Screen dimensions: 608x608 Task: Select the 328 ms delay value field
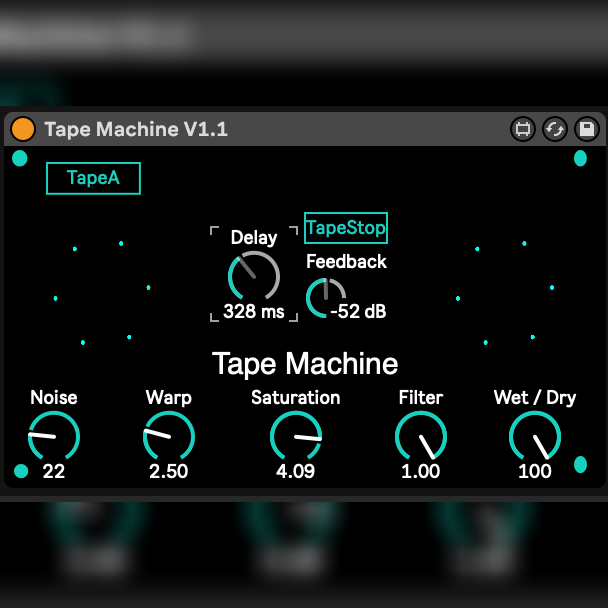tap(254, 311)
